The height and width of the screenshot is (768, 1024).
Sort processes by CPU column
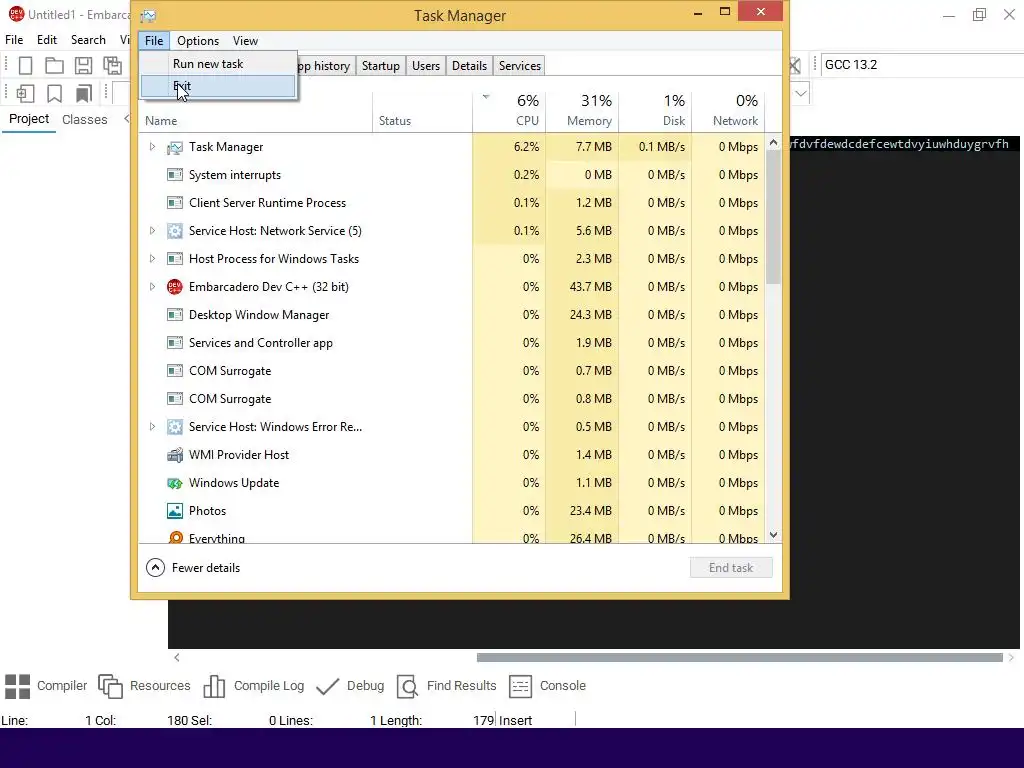[x=509, y=111]
